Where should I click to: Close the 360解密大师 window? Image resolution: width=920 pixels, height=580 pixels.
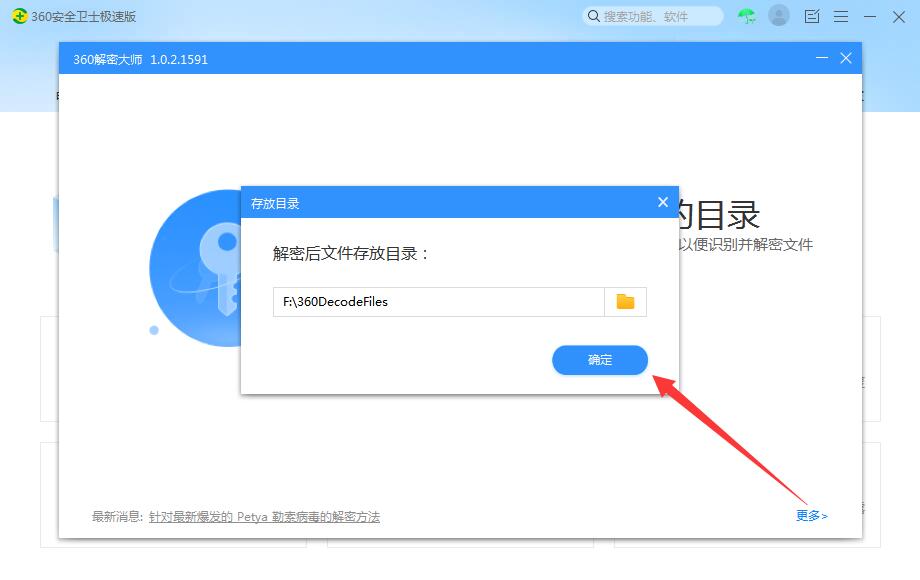845,57
